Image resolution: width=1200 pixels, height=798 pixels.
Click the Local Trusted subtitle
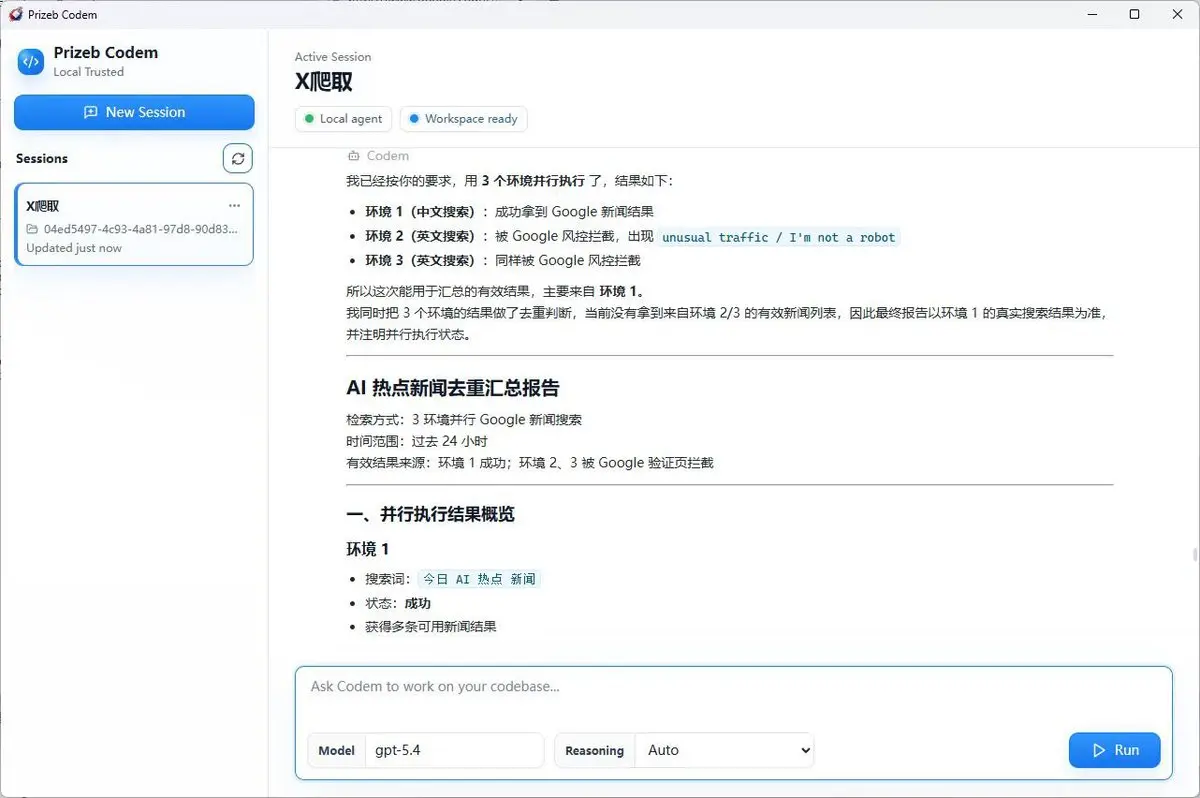[x=89, y=72]
